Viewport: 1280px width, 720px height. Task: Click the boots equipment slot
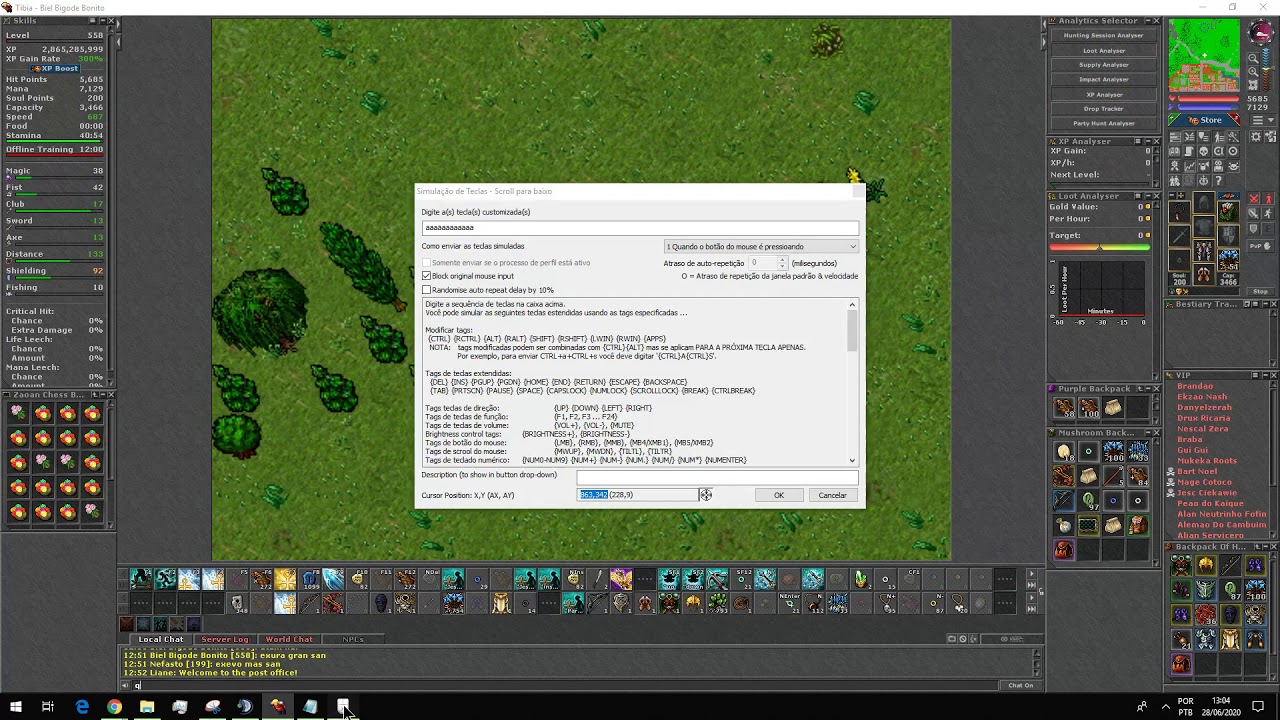[x=1203, y=274]
